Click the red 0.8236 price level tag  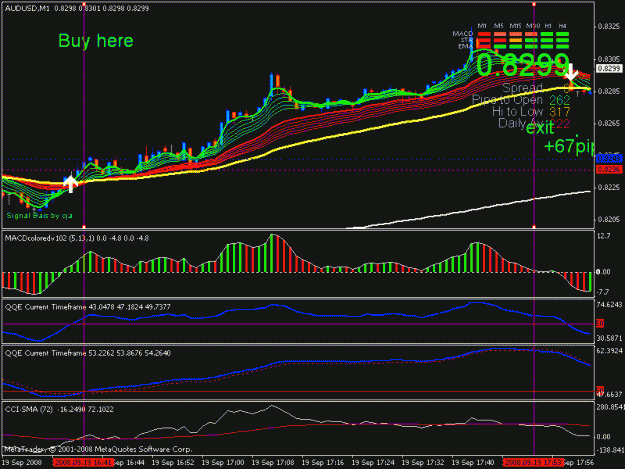pos(609,170)
